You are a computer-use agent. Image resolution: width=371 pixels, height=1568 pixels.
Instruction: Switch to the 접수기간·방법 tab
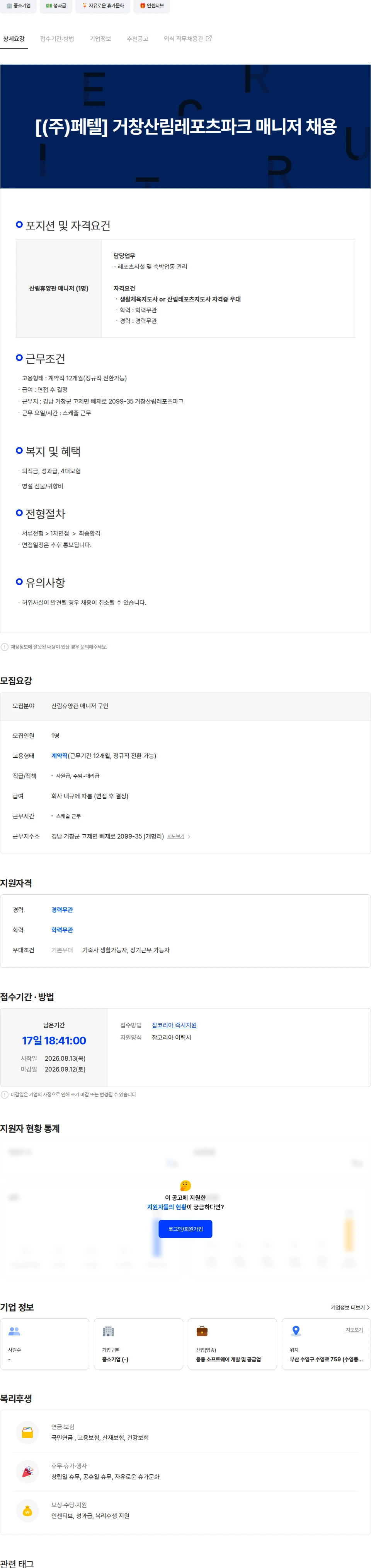pos(57,39)
